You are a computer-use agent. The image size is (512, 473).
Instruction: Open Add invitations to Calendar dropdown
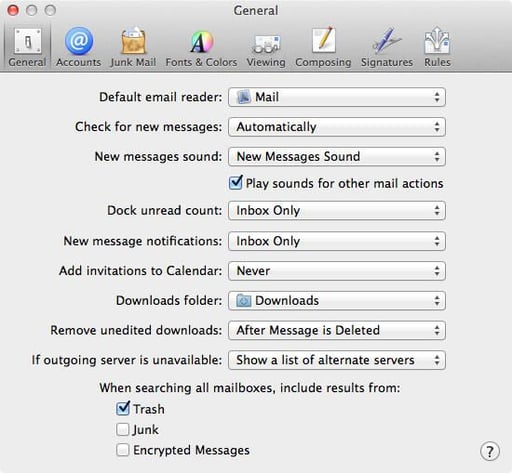point(337,271)
